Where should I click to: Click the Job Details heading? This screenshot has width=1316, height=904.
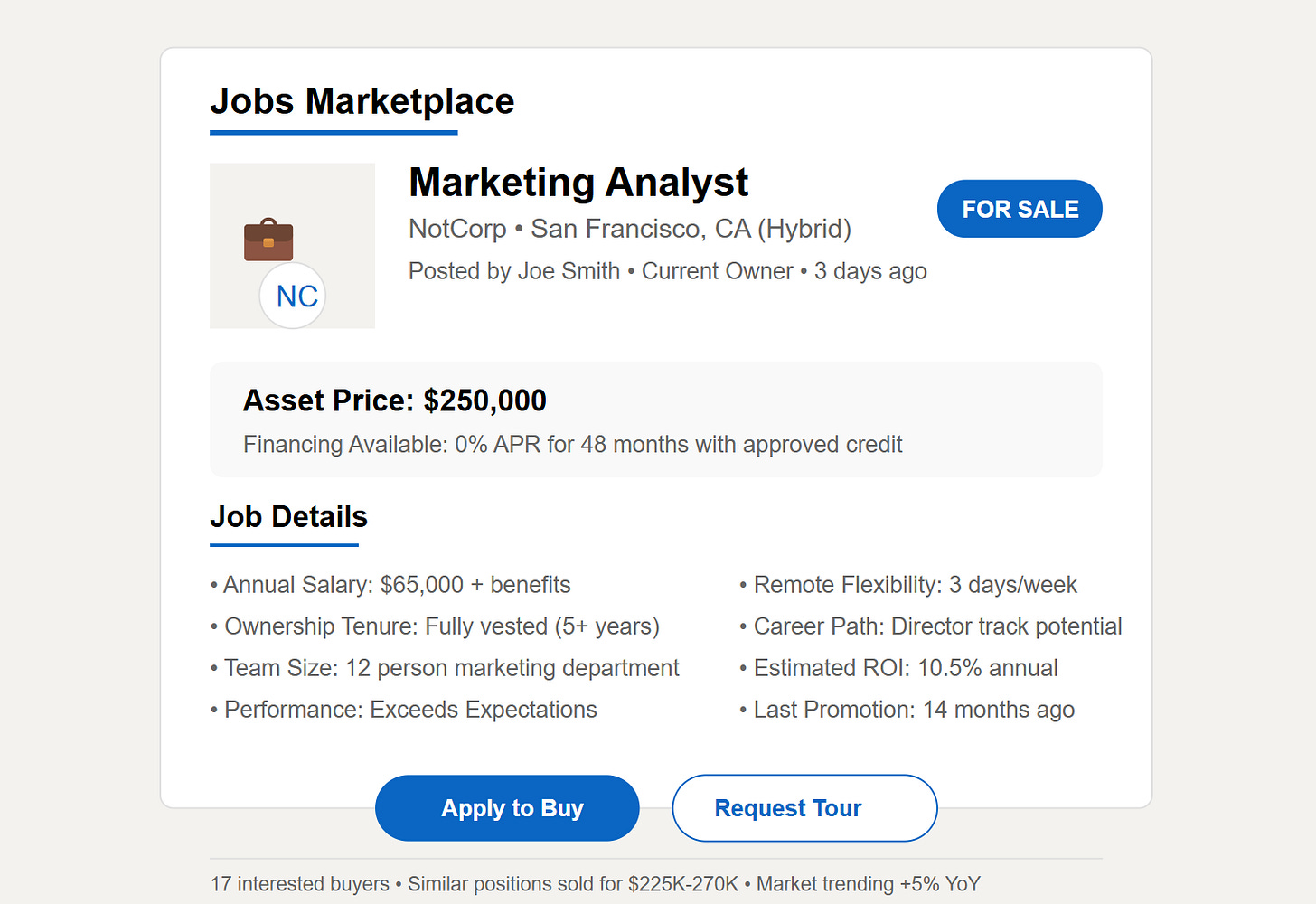pos(289,517)
